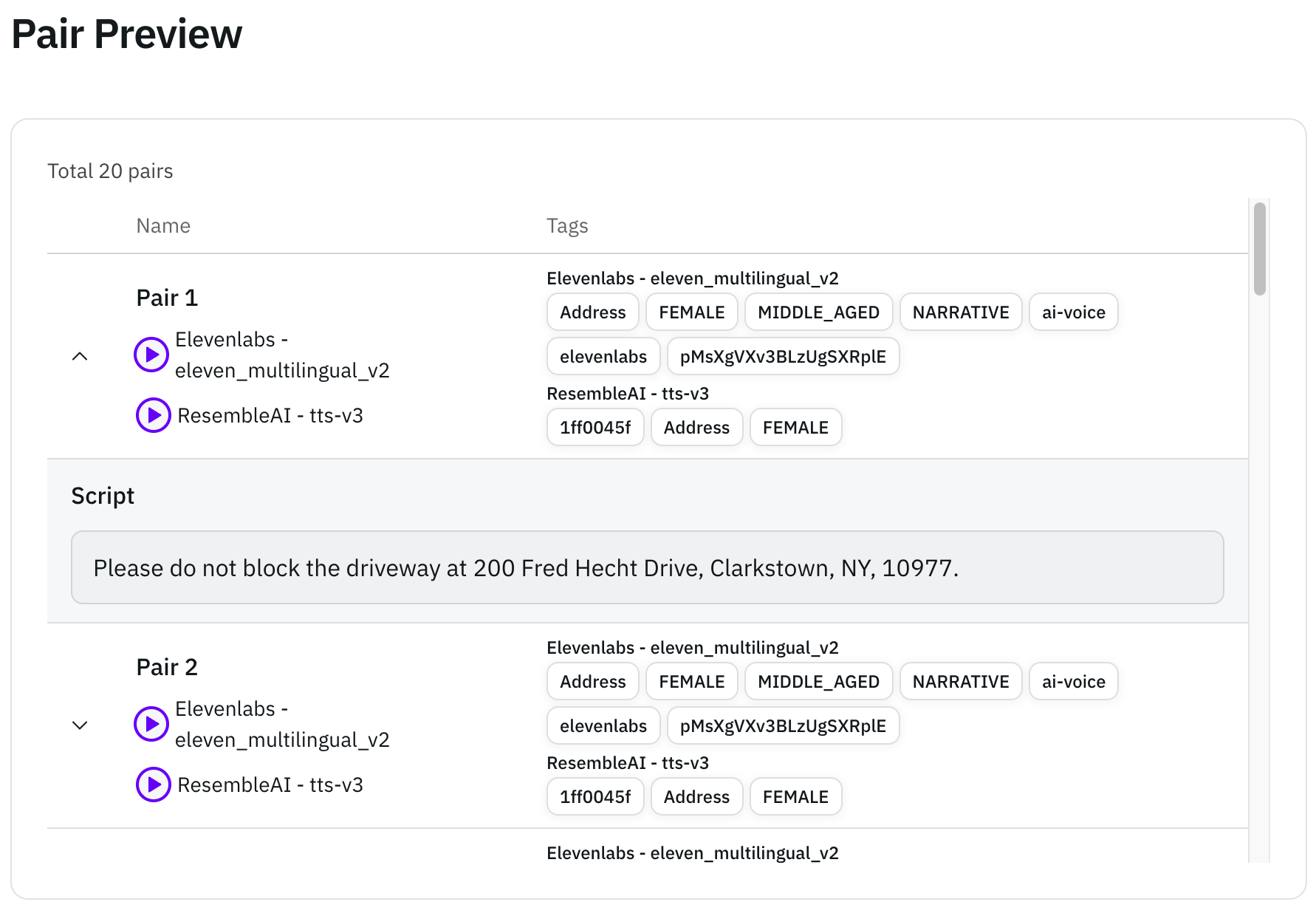Click Pair 2 Elevenlabs 'FEMALE' tag
The height and width of the screenshot is (916, 1316).
coord(692,681)
